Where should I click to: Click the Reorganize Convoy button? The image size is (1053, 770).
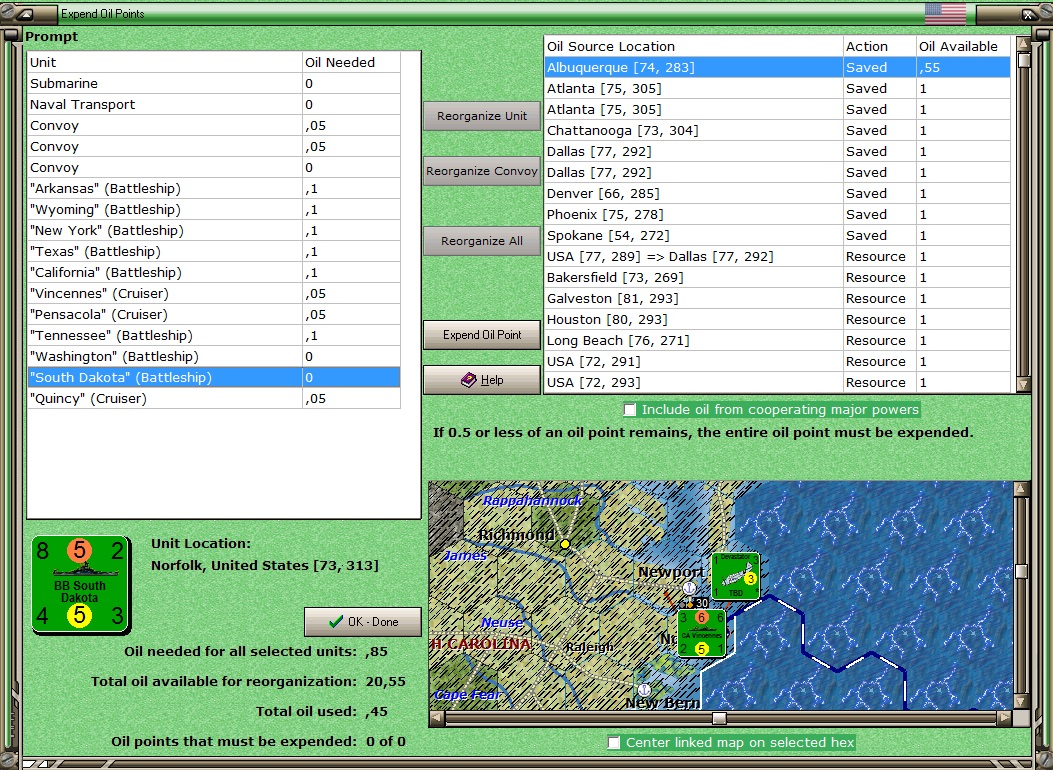[x=482, y=171]
